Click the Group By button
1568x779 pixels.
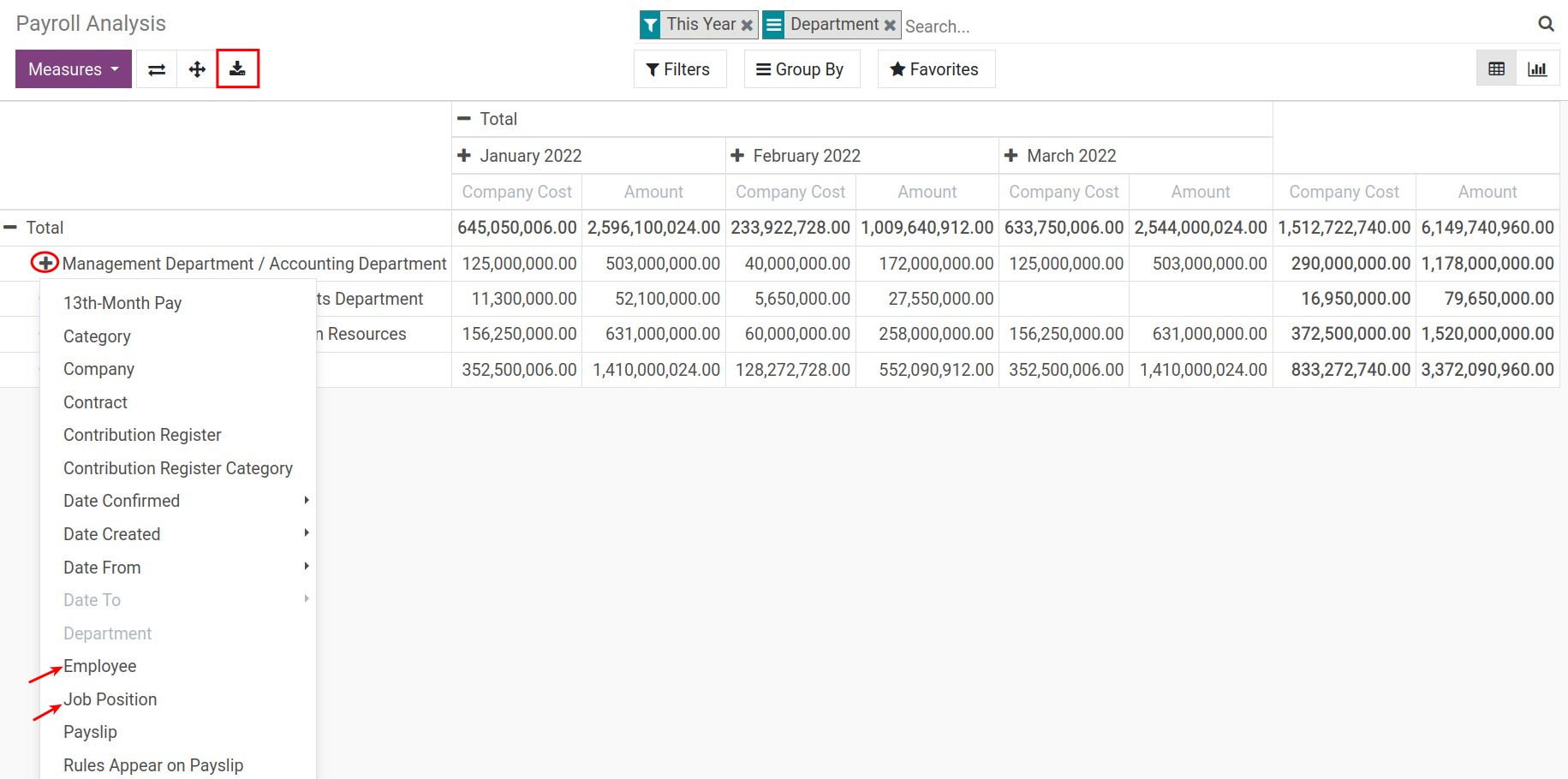tap(802, 68)
